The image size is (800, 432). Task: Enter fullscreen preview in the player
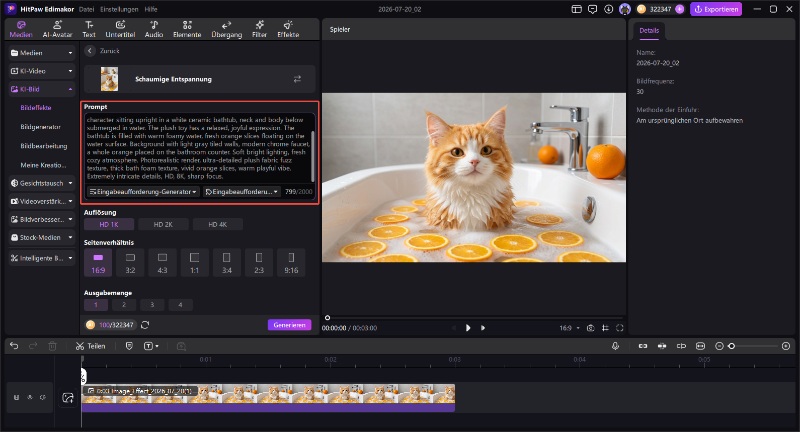[x=620, y=328]
